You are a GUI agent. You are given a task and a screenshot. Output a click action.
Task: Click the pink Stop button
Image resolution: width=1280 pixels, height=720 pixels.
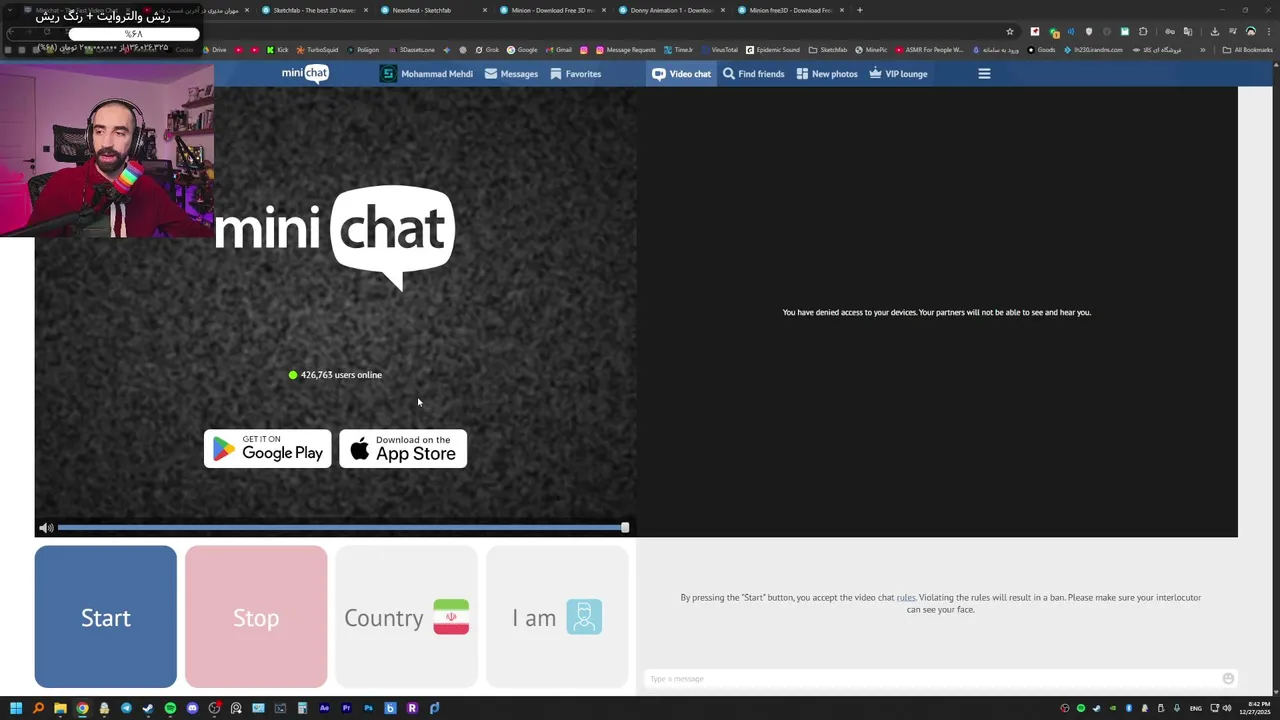coord(256,617)
